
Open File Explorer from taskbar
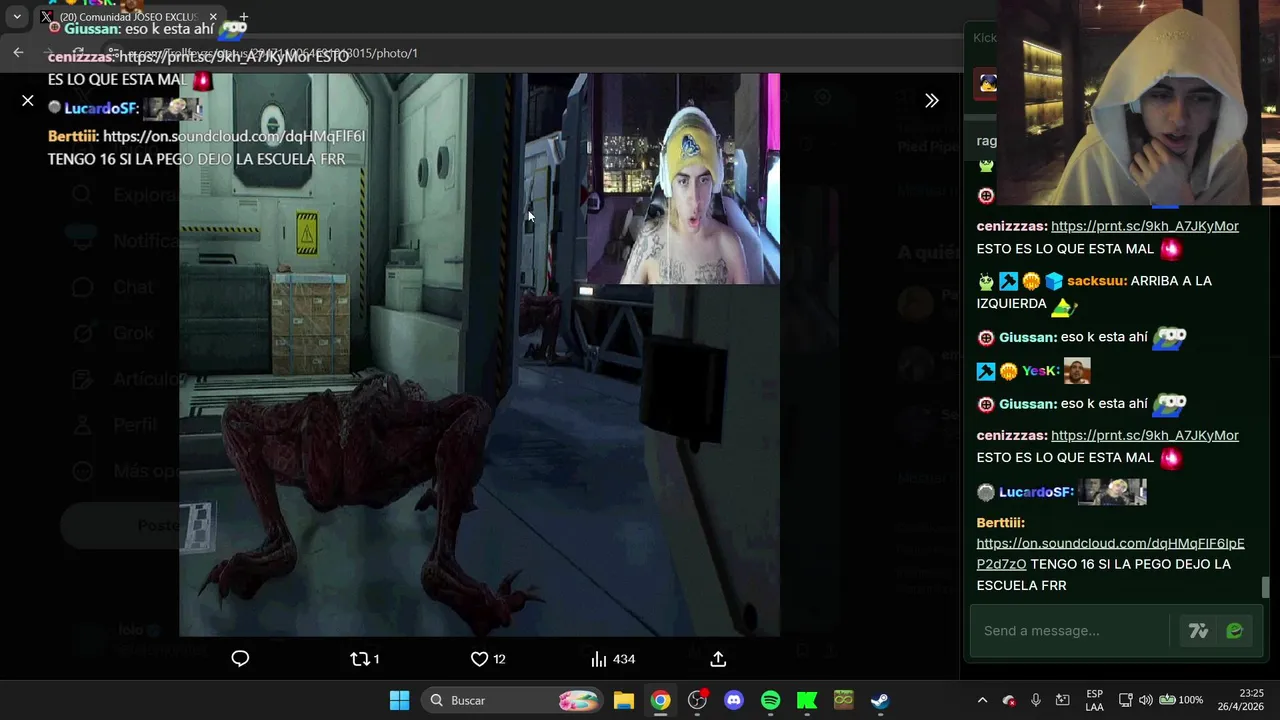coord(624,700)
